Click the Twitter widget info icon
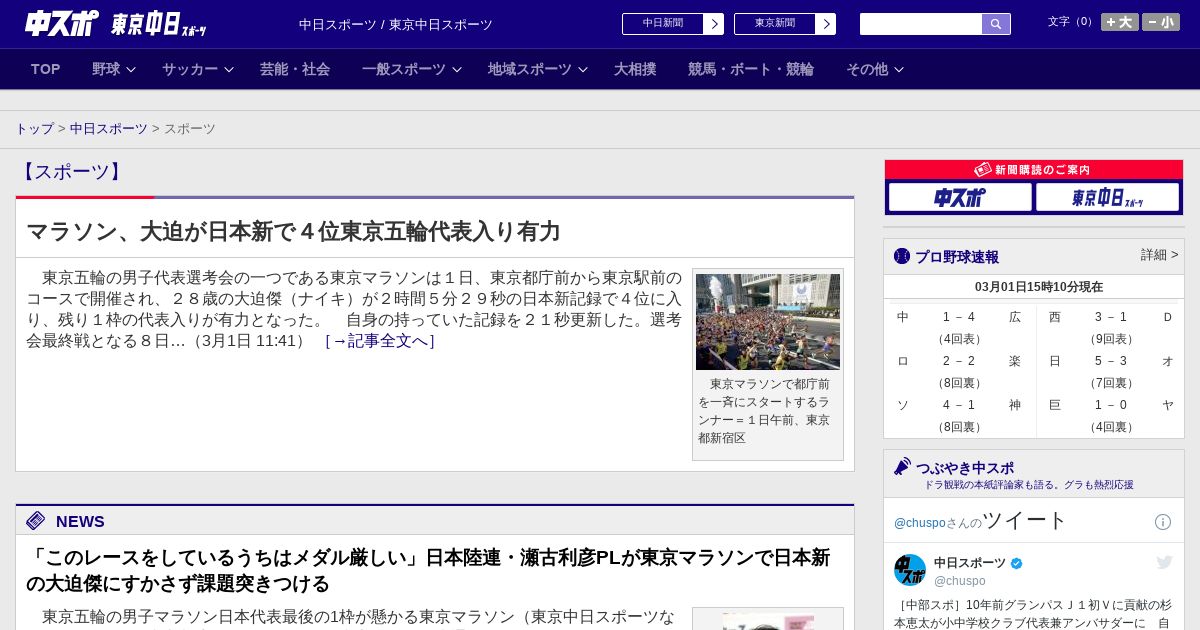The width and height of the screenshot is (1200, 630). coord(1163,522)
